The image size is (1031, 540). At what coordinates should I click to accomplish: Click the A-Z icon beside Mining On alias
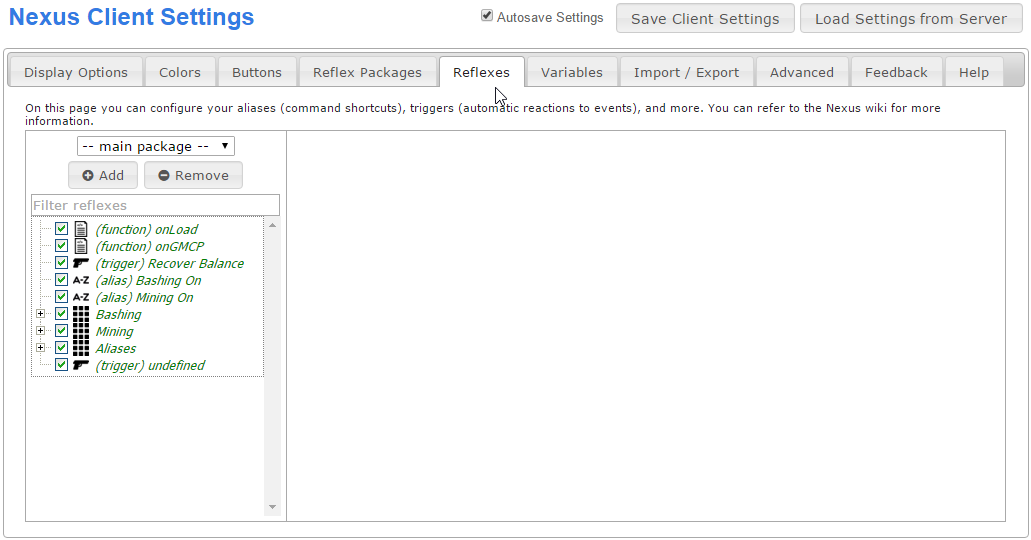coord(81,298)
